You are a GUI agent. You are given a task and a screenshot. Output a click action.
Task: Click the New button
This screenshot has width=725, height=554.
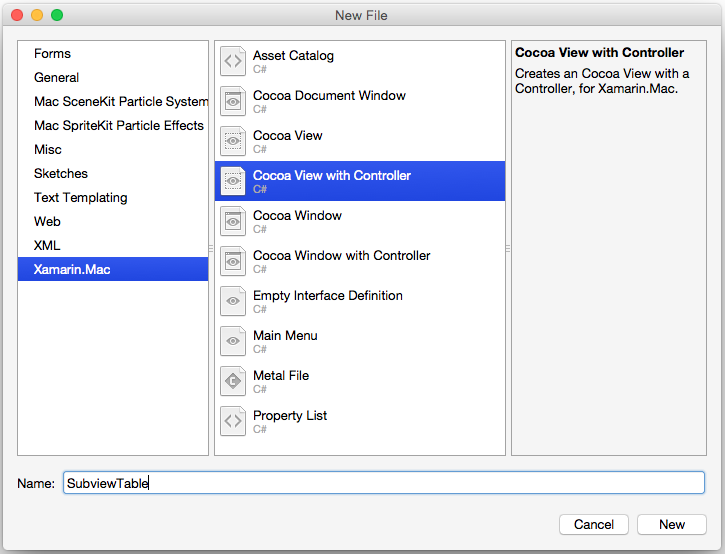(672, 524)
